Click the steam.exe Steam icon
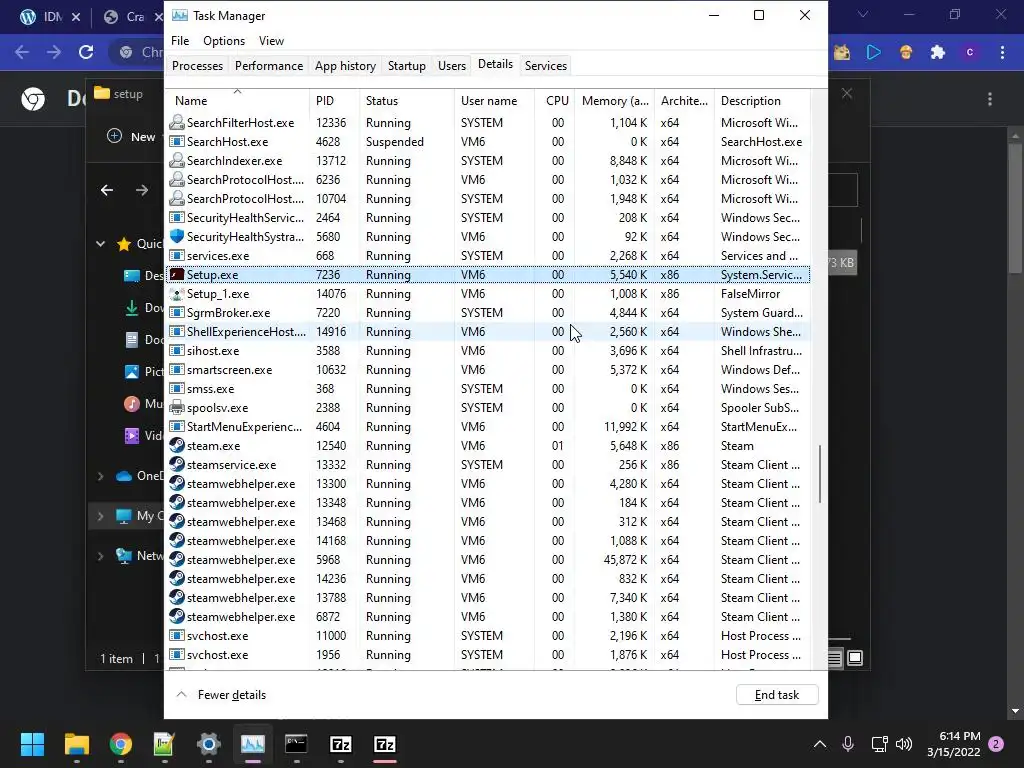 (x=176, y=445)
